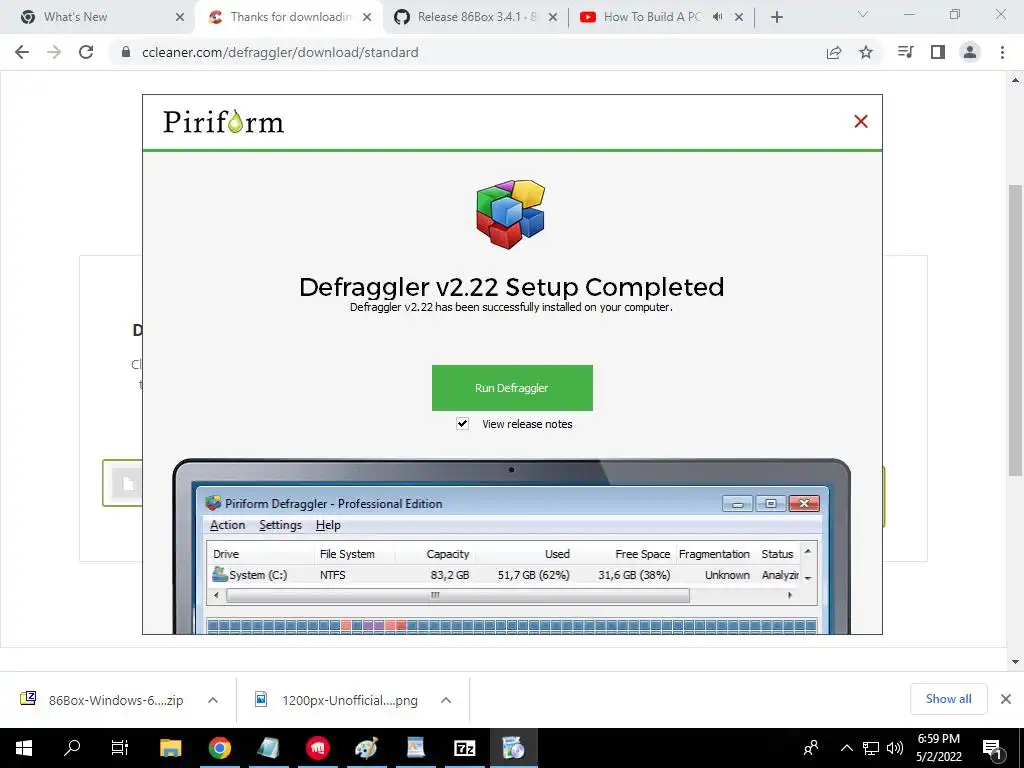Open the Chrome profile menu

pos(970,52)
